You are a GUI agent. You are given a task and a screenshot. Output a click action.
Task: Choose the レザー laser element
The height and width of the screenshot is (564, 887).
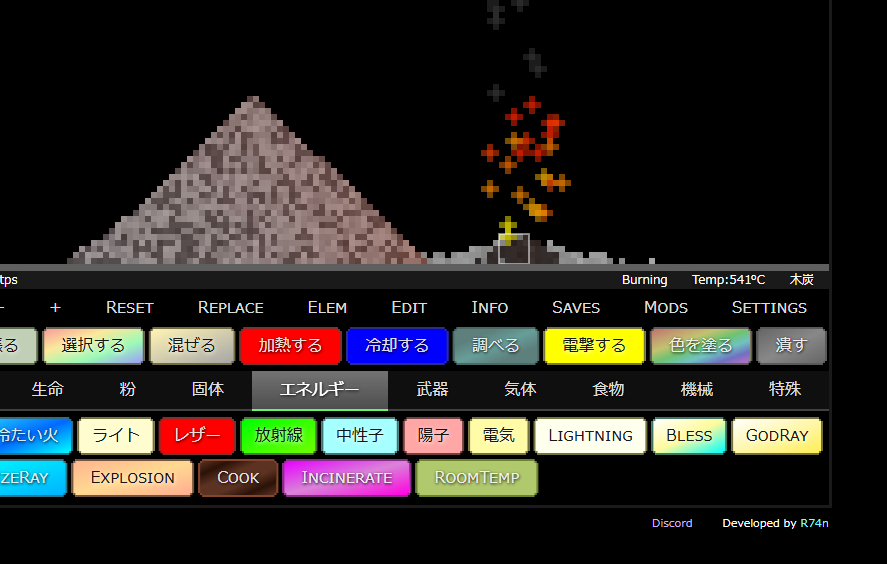[197, 436]
